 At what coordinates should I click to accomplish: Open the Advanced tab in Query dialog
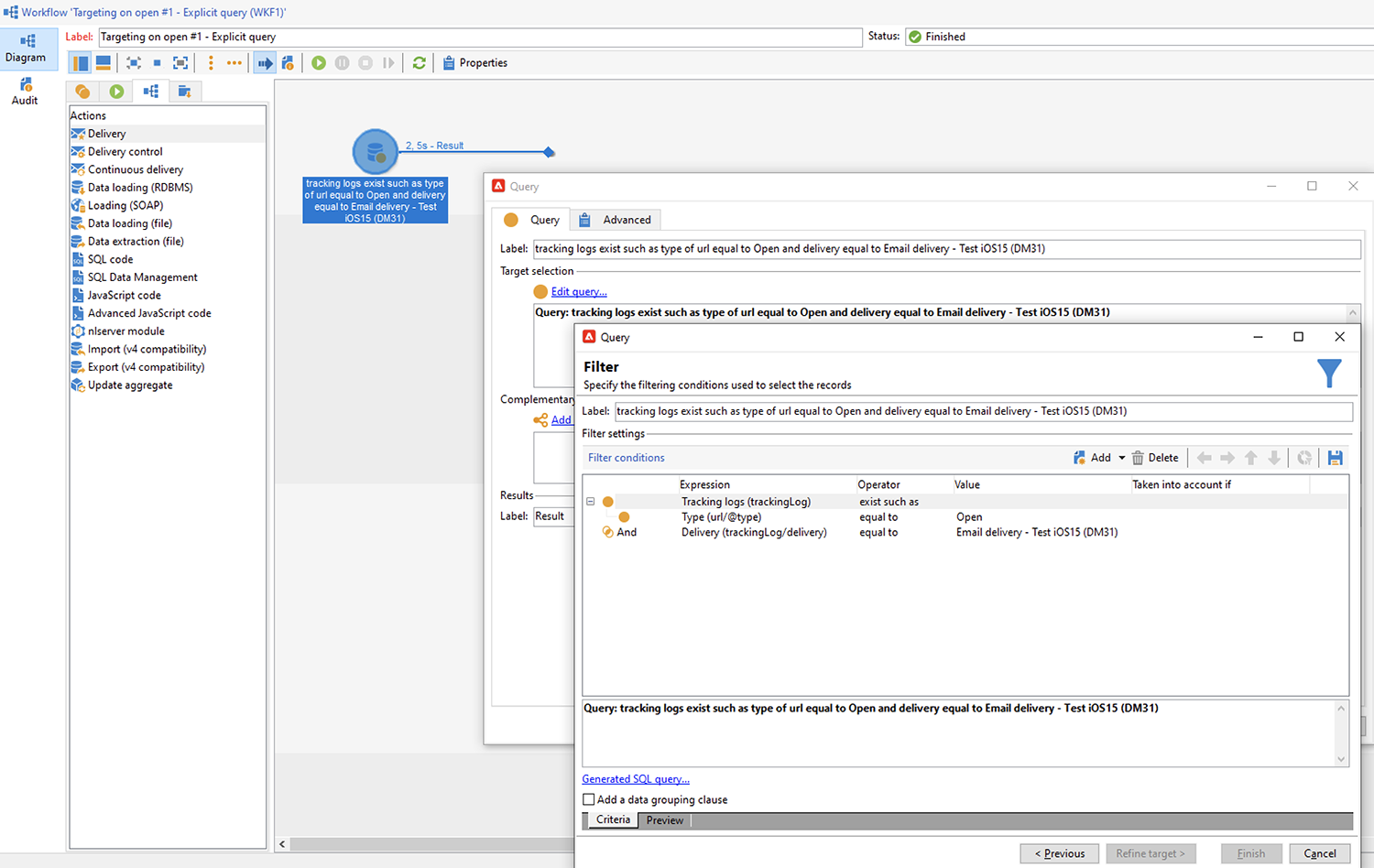[626, 220]
